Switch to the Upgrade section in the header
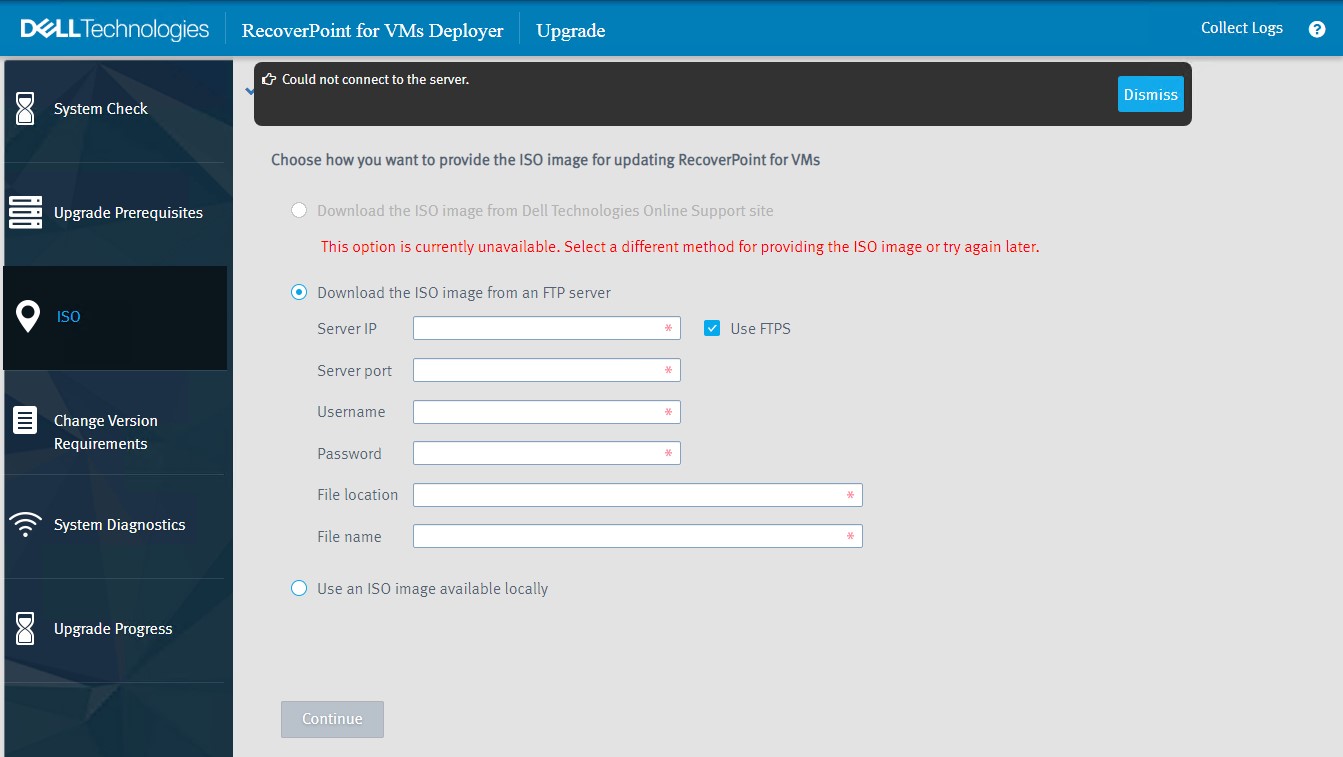Viewport: 1343px width, 757px height. [x=570, y=31]
